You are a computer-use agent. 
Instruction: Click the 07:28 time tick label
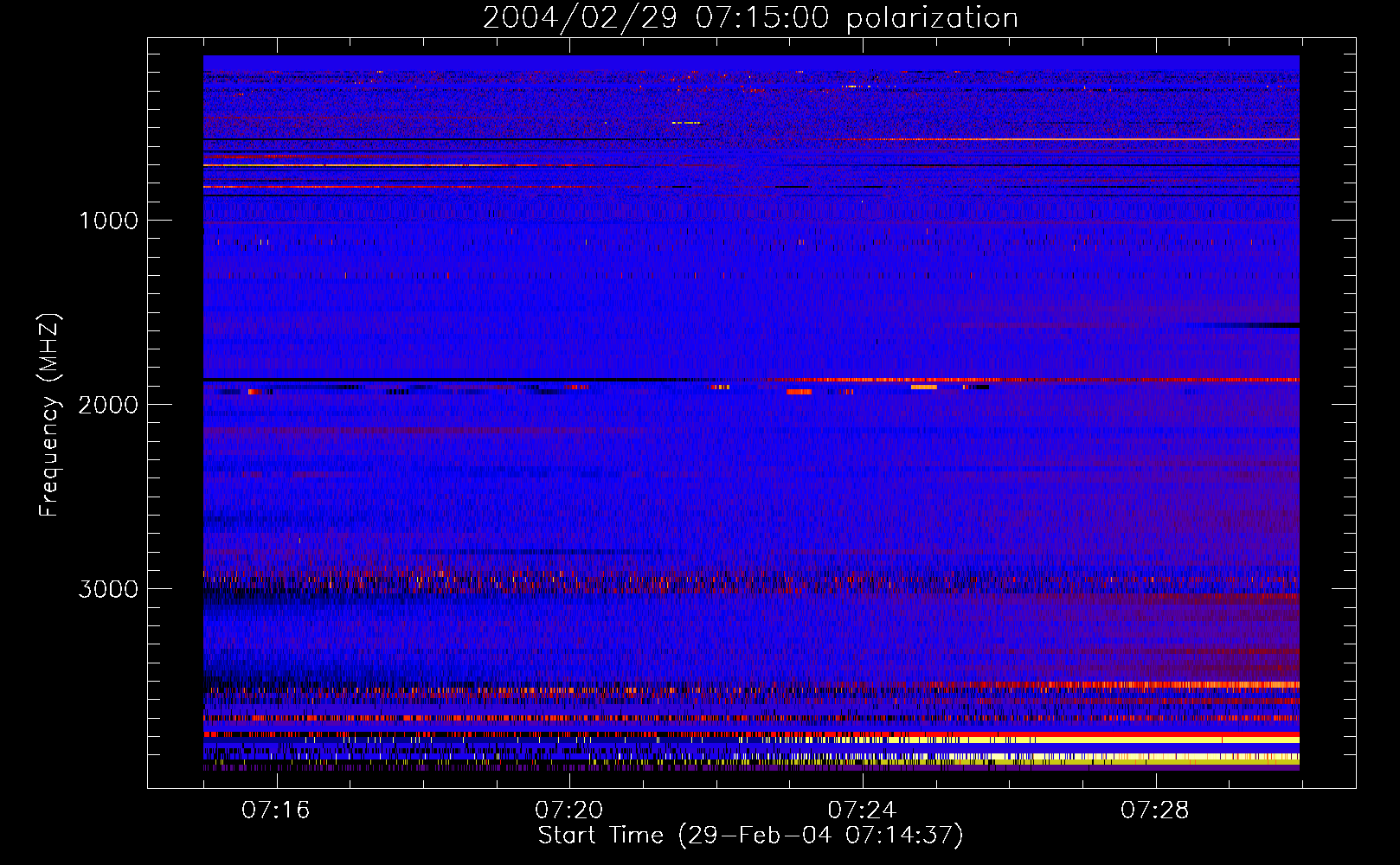point(1155,811)
